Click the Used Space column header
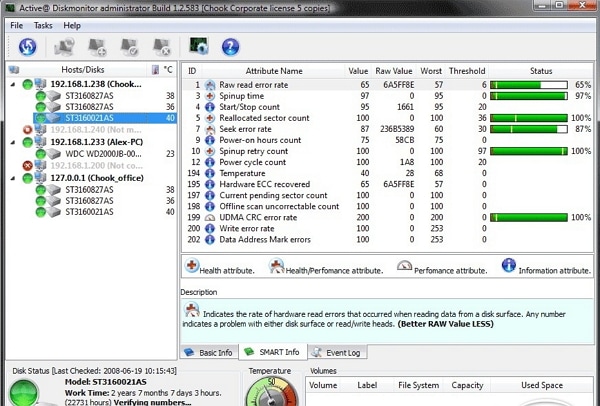The image size is (600, 406). tap(541, 385)
